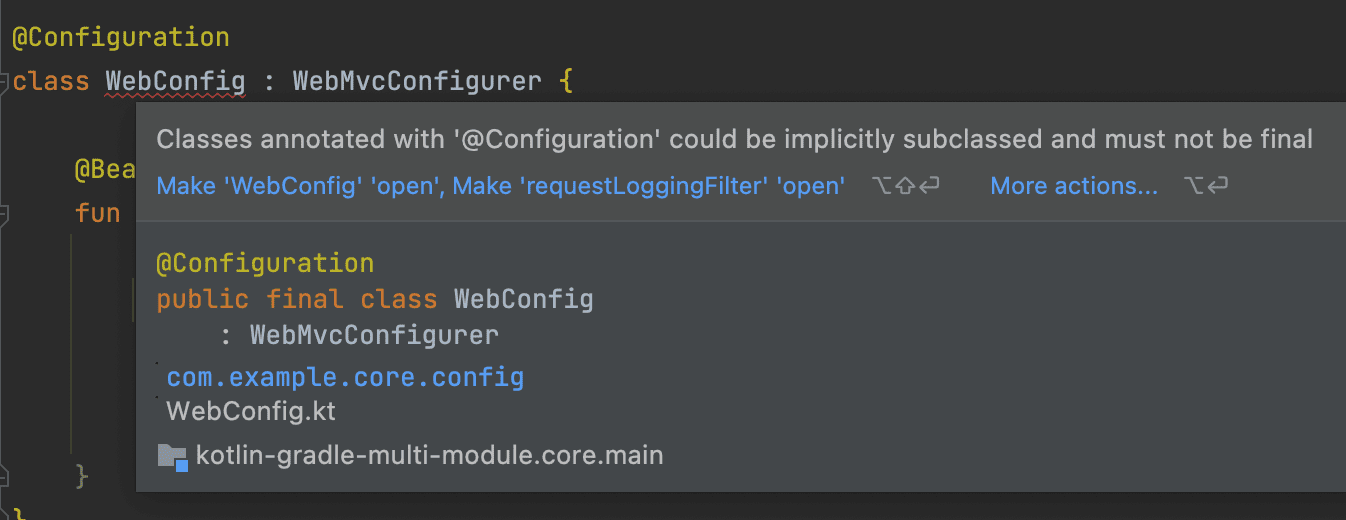Open the com.example.core.config package link

tap(345, 377)
